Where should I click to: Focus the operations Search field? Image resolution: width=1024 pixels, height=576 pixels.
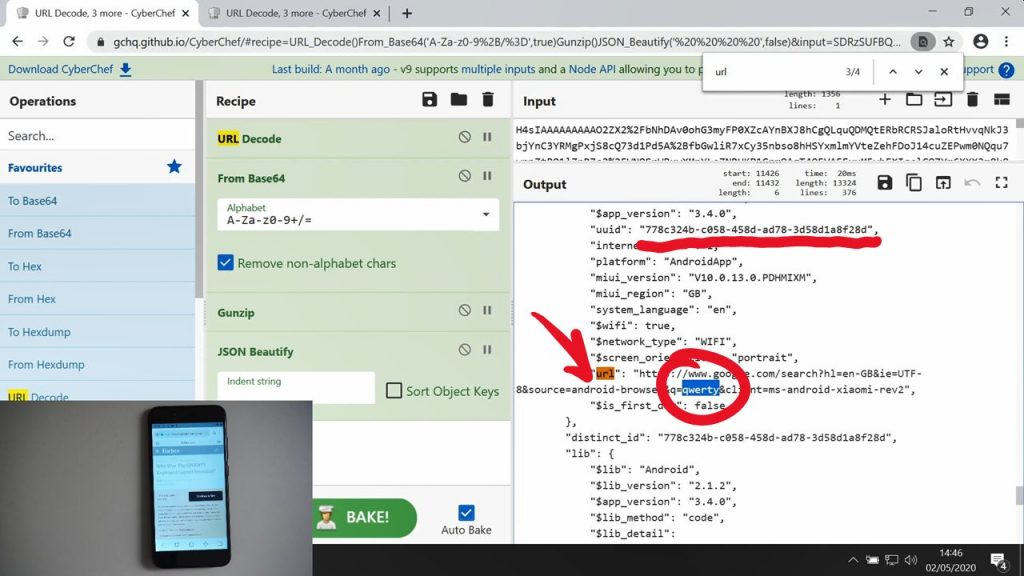(x=98, y=136)
